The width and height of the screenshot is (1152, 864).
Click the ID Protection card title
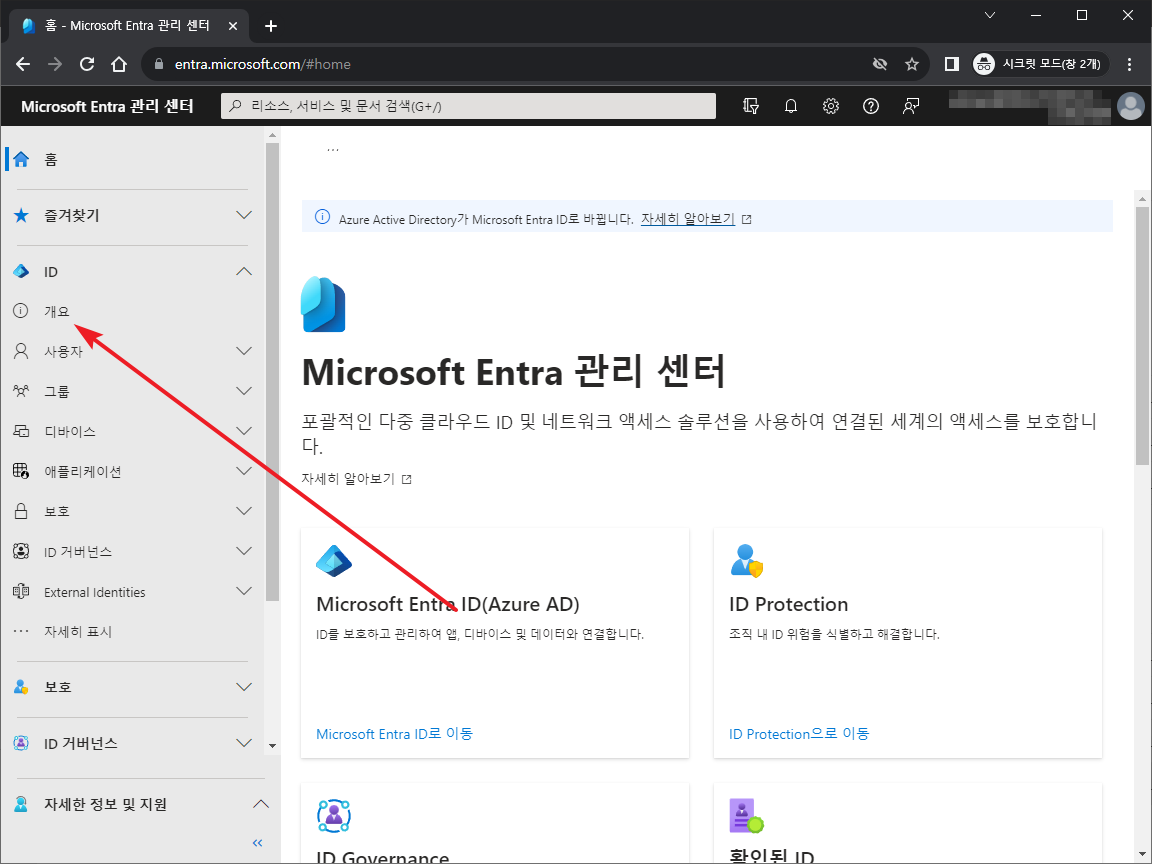click(788, 604)
